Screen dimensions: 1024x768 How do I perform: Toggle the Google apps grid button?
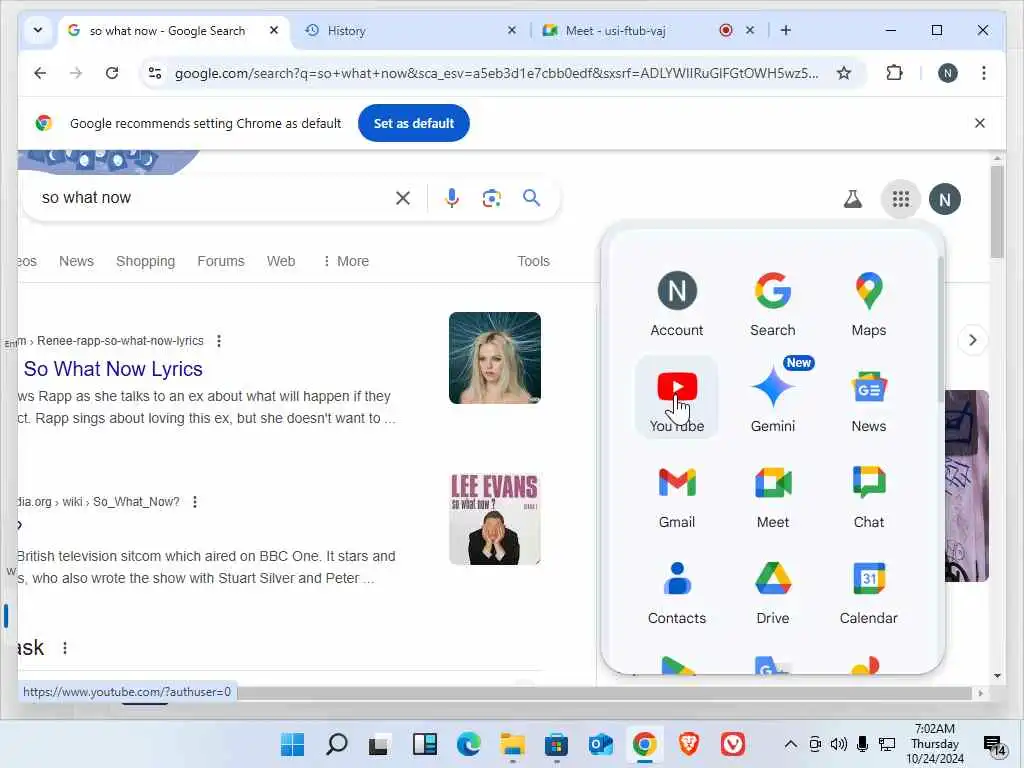(901, 199)
